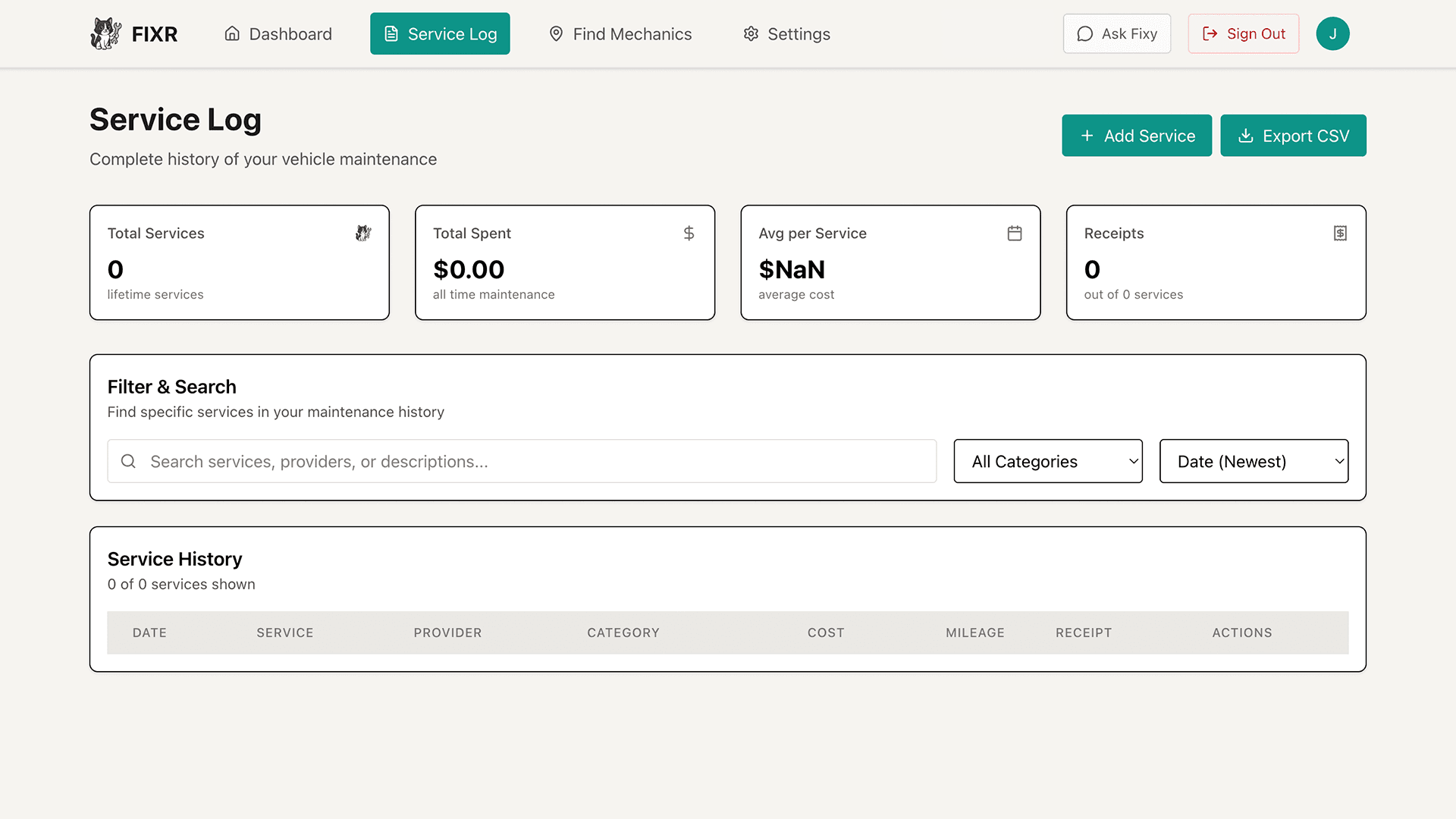Screen dimensions: 1456x819
Task: Click the chat bubble icon in Ask Fixy
Action: [1085, 33]
